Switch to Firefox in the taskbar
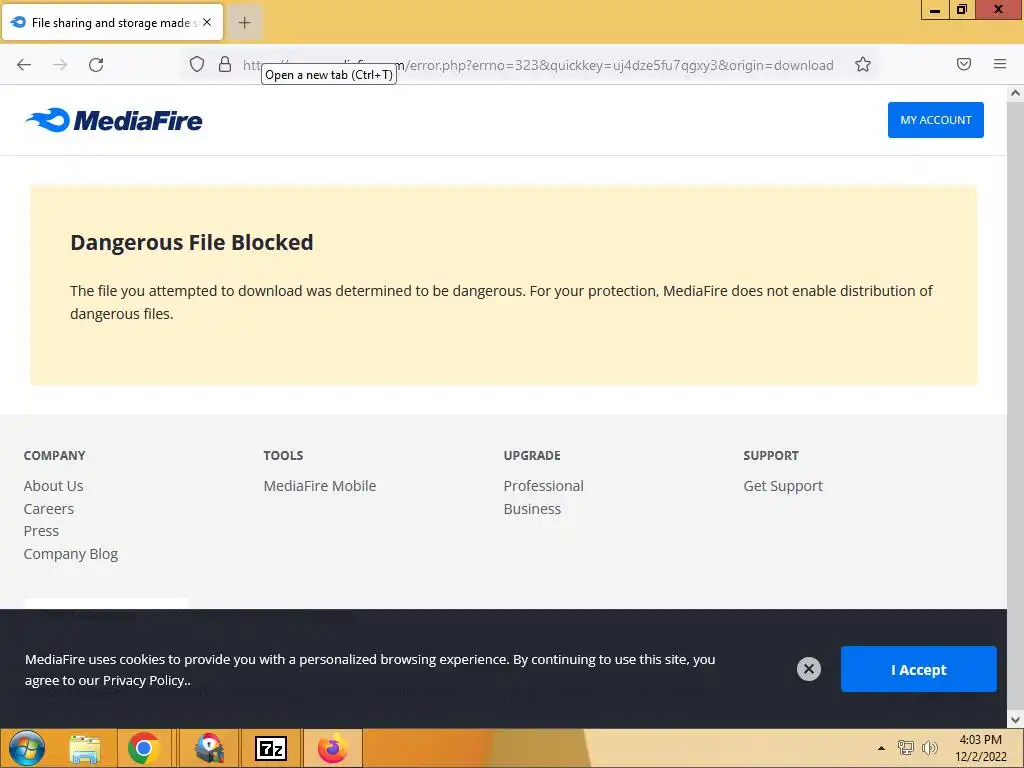The image size is (1024, 768). [x=332, y=748]
